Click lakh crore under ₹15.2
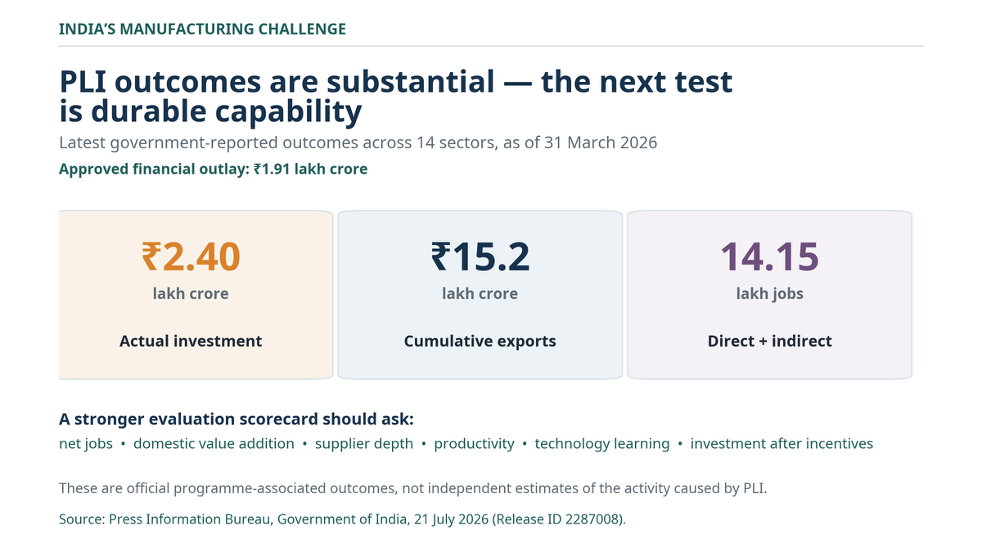983x554 pixels. [x=480, y=294]
